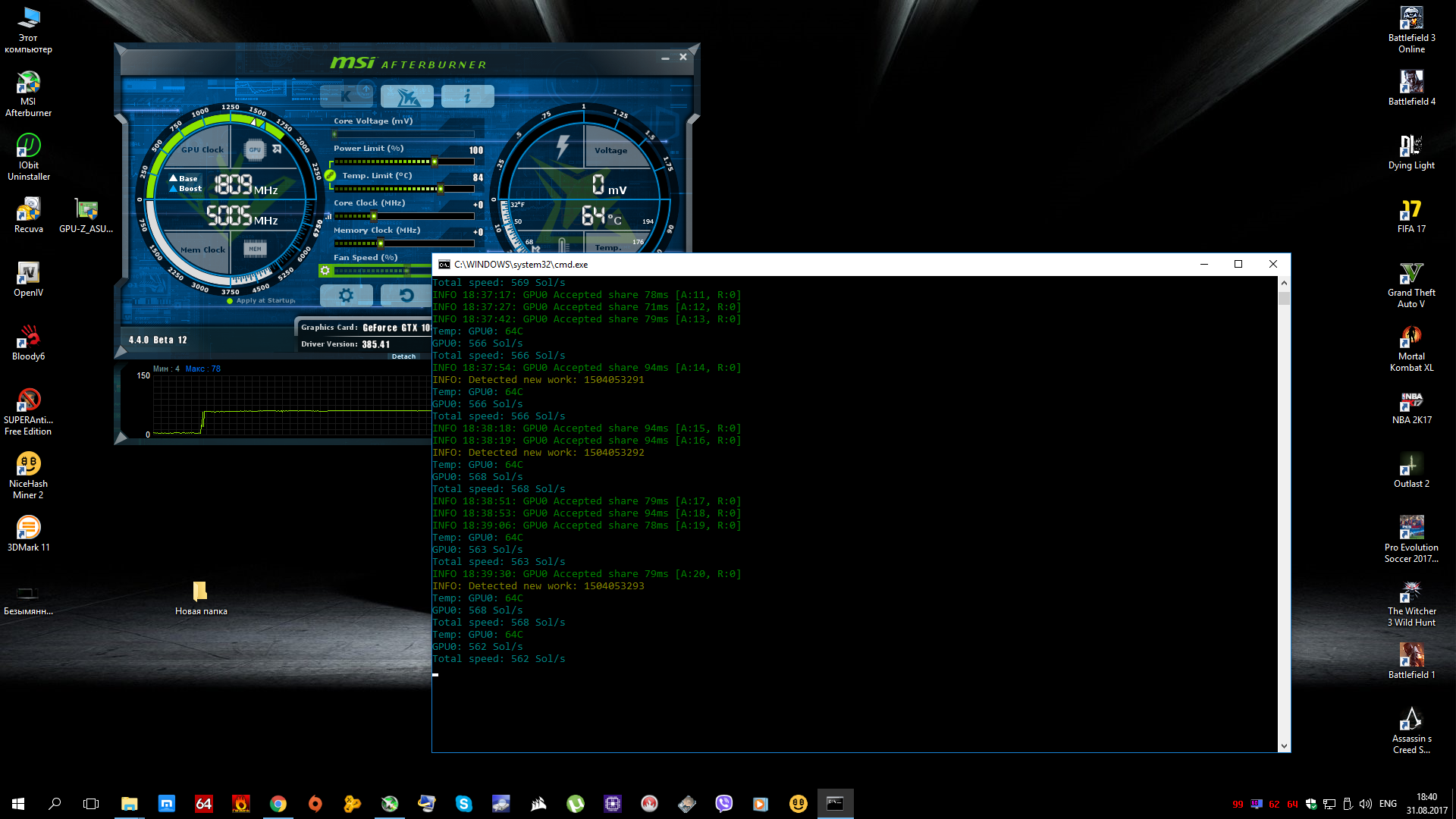1456x819 pixels.
Task: Click the Power Limit slider handle
Action: (435, 162)
